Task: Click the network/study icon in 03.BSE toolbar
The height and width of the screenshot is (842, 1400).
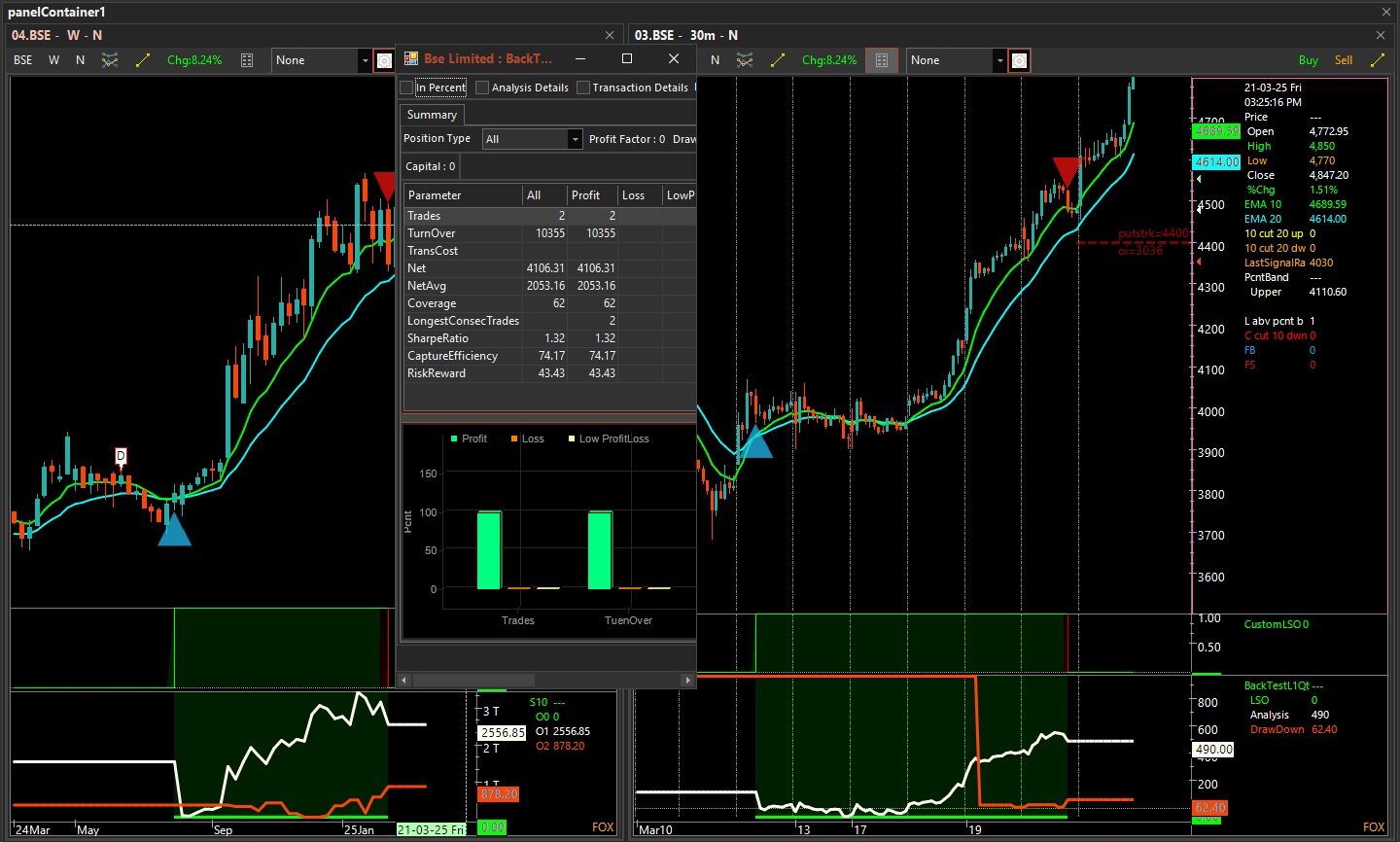Action: click(x=745, y=60)
